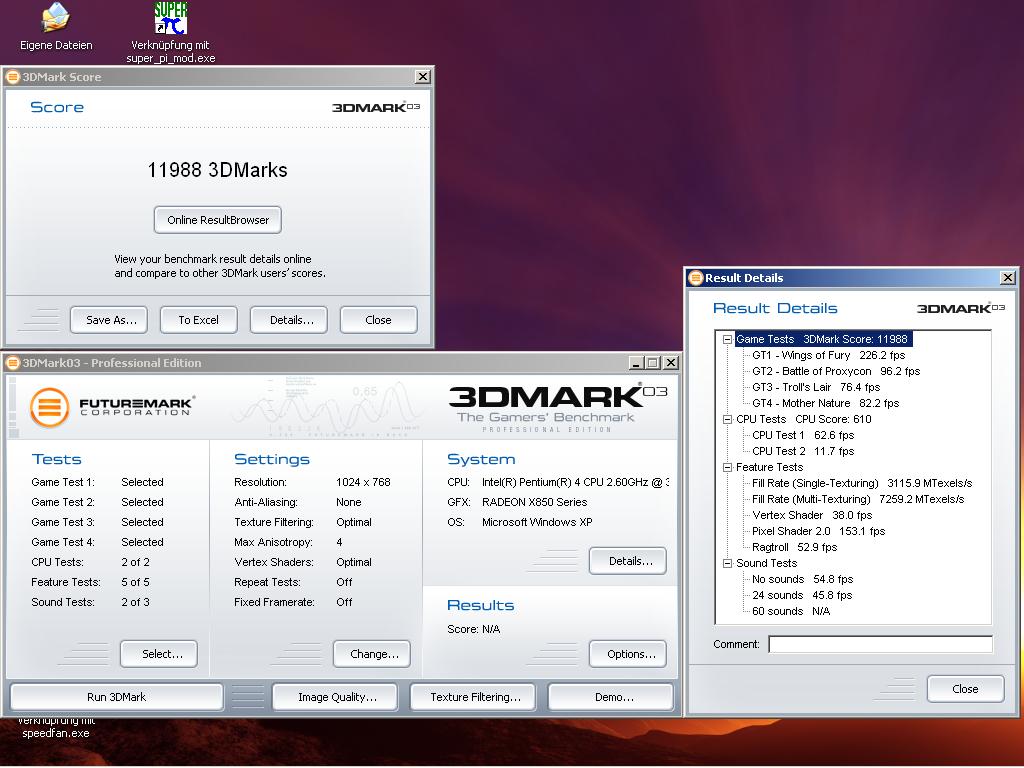Focus the Comment input field

pyautogui.click(x=880, y=645)
